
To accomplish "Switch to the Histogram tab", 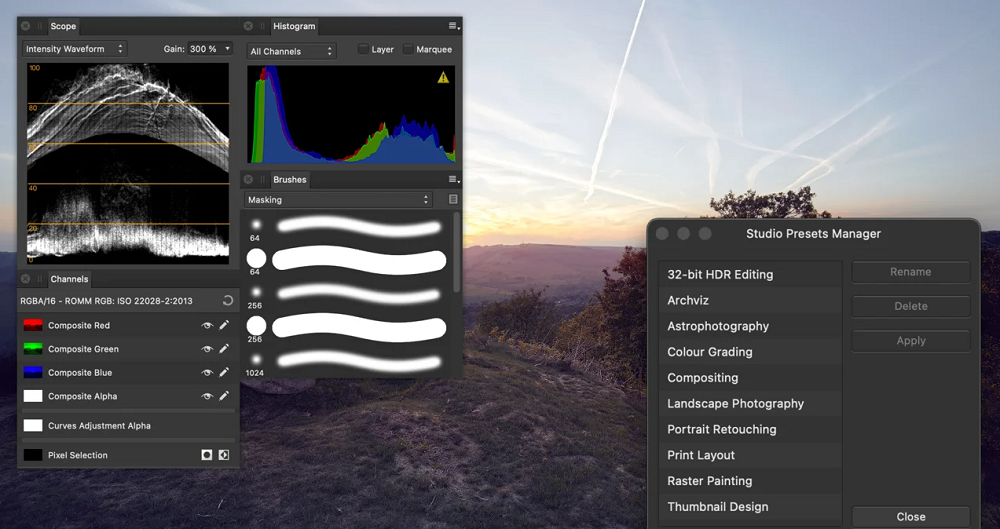I will click(x=294, y=26).
